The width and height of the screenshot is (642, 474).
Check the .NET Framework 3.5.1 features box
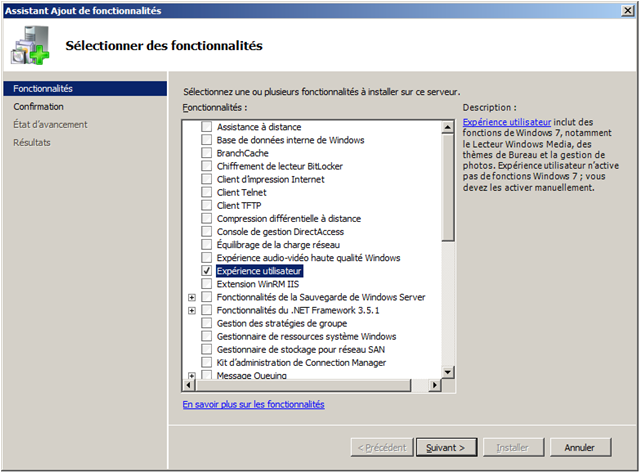pos(207,310)
